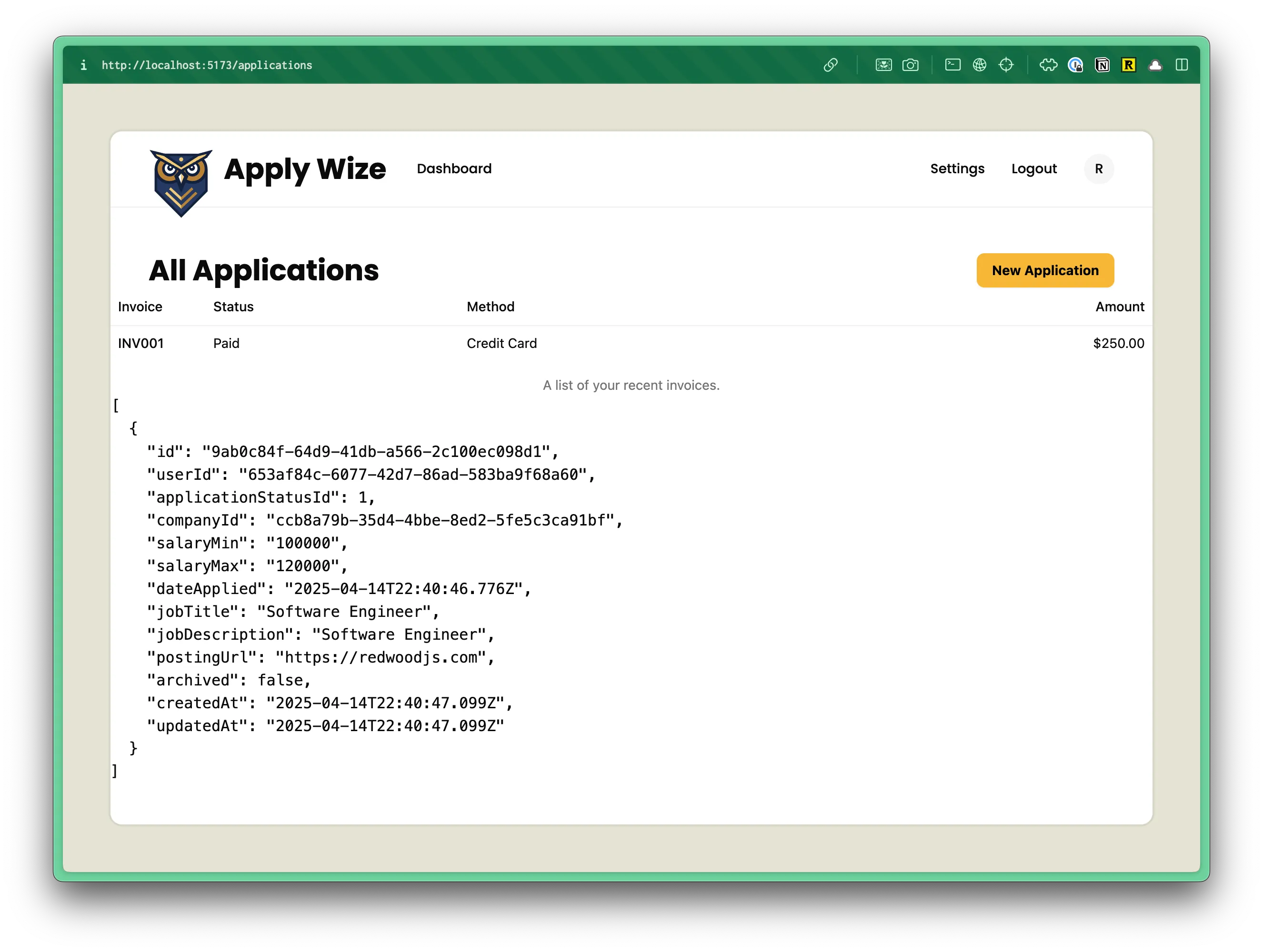This screenshot has height=952, width=1263.
Task: Open the Dashboard nav item
Action: pos(454,169)
